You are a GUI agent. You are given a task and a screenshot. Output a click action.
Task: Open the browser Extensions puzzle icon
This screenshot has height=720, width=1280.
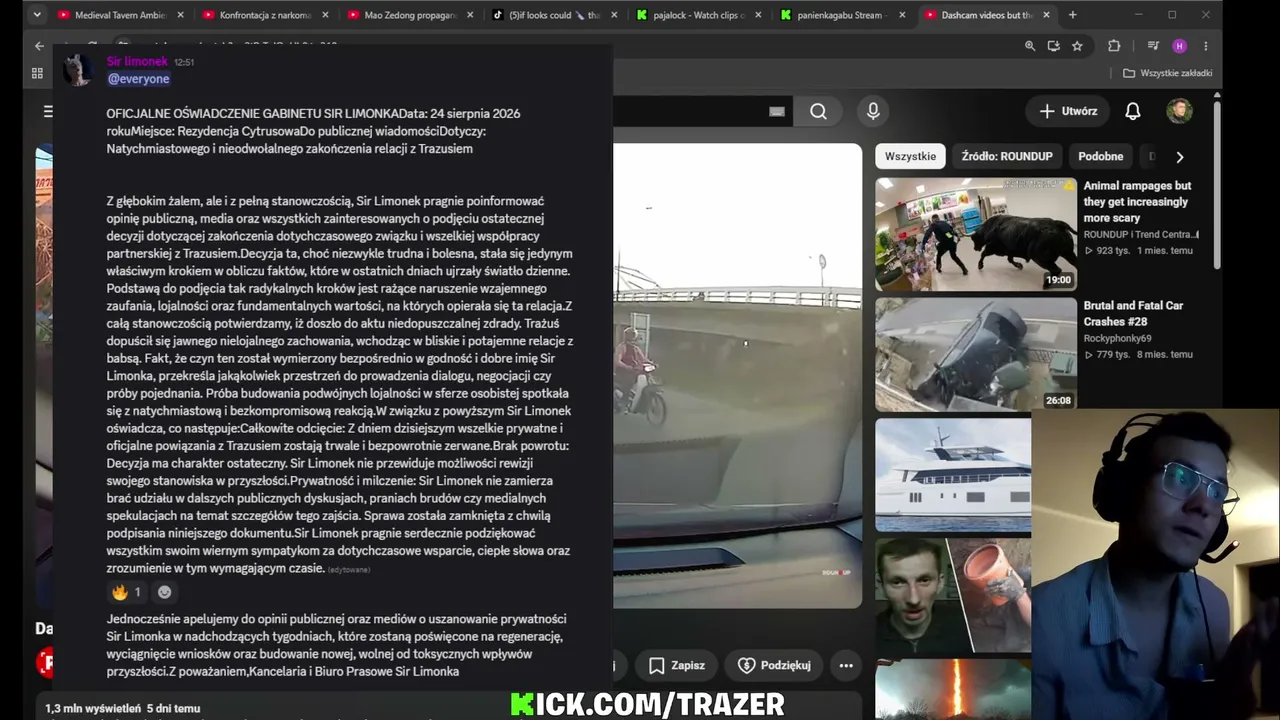coord(1114,46)
